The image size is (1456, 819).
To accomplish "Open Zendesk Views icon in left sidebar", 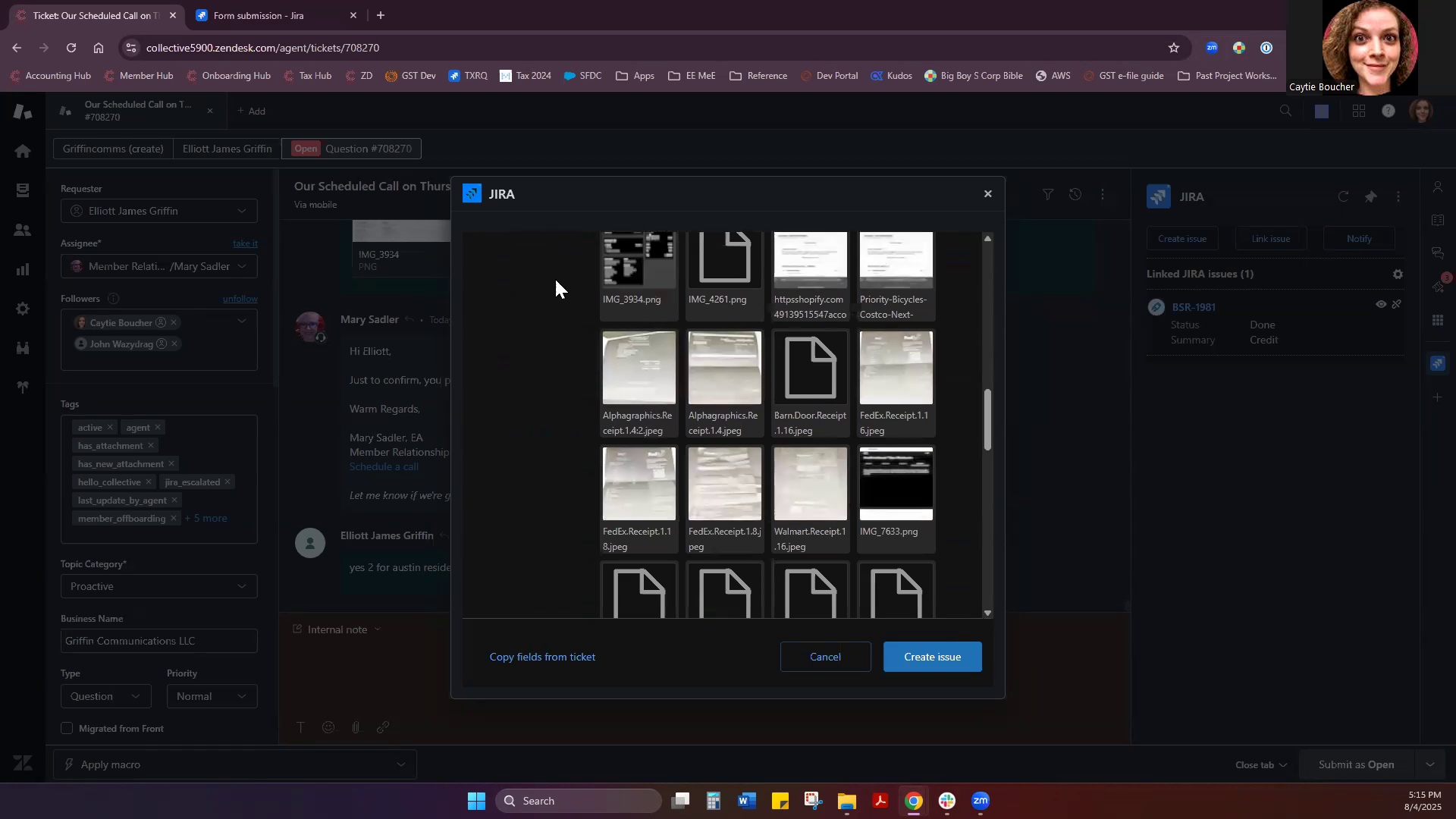I will [22, 190].
